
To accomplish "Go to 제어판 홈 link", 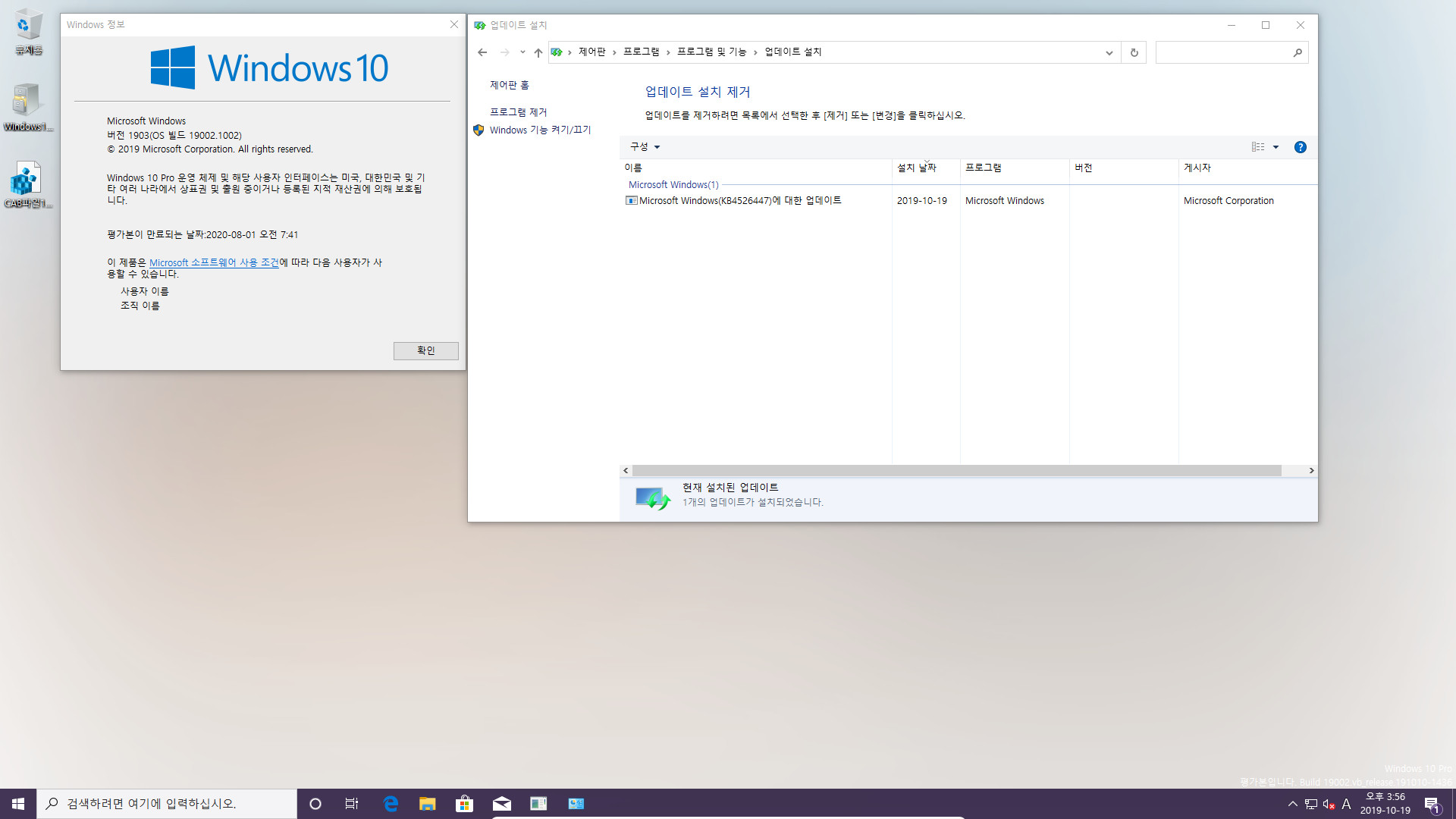I will click(510, 86).
